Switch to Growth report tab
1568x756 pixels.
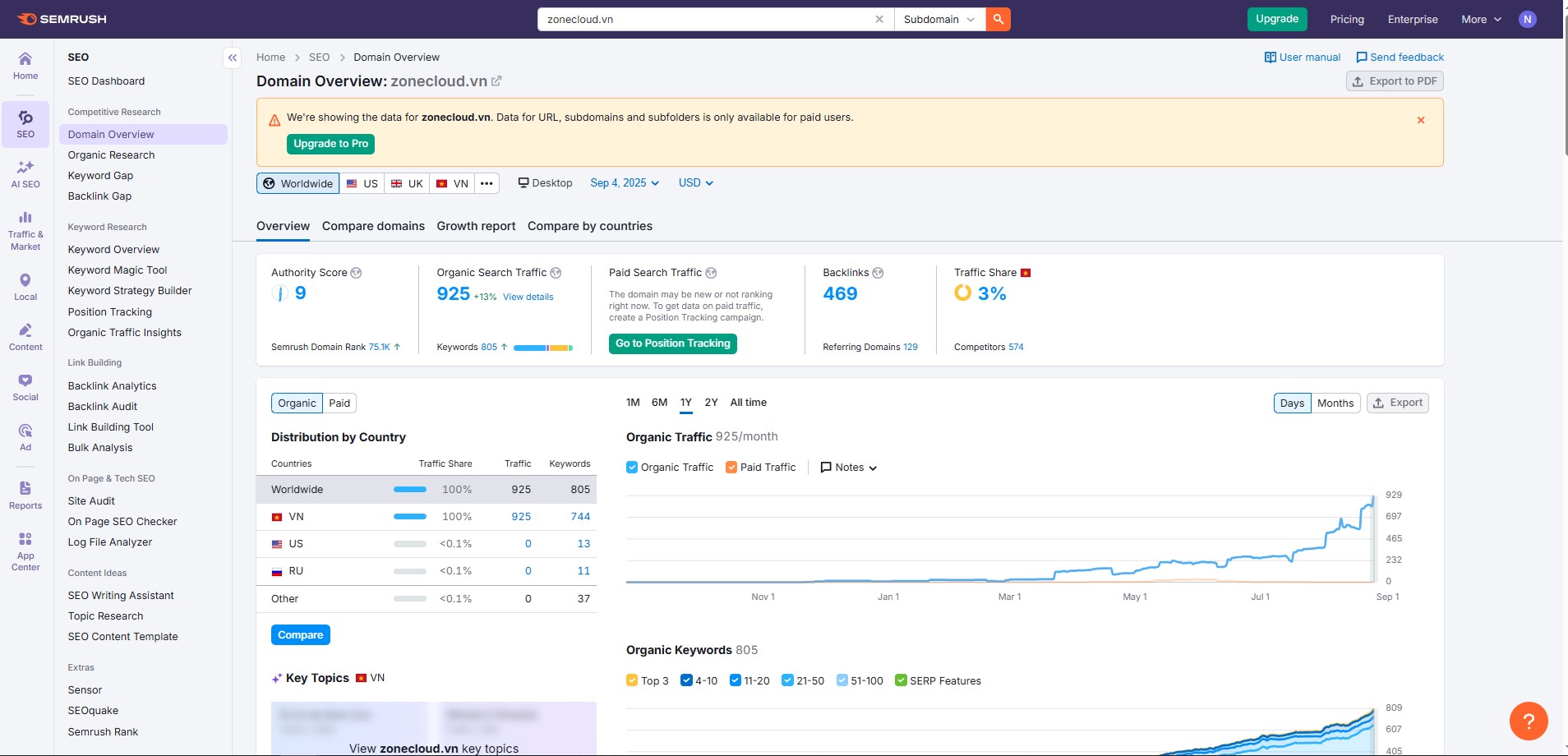[476, 226]
